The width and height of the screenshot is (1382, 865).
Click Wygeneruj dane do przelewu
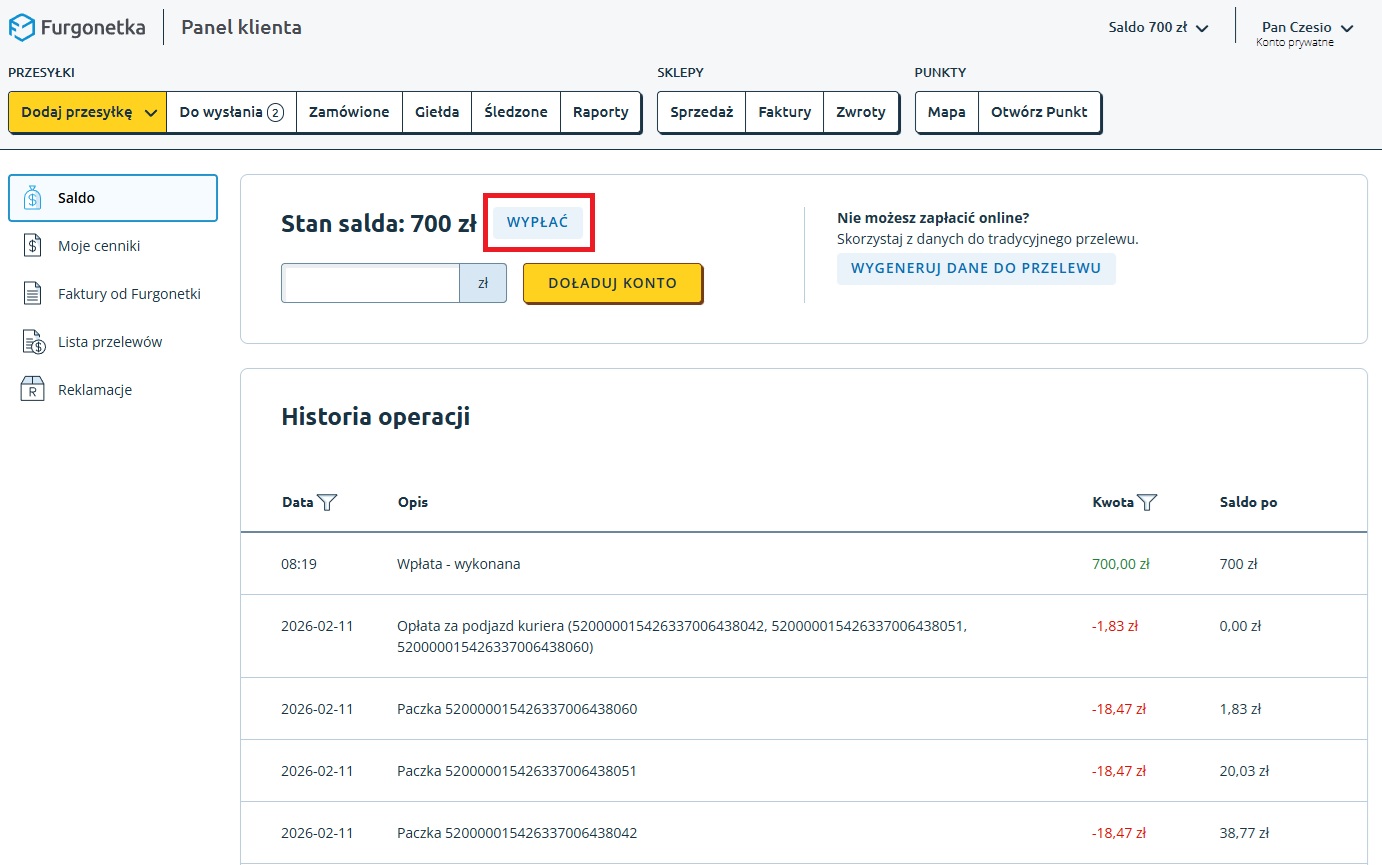(x=975, y=268)
